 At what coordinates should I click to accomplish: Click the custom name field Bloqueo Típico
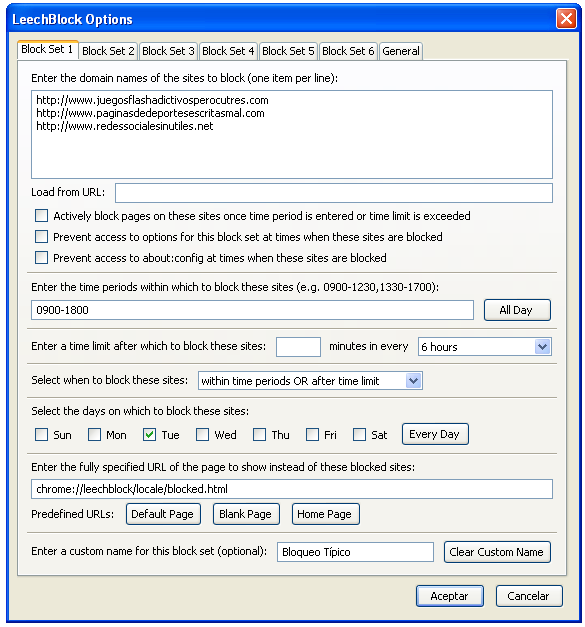355,552
